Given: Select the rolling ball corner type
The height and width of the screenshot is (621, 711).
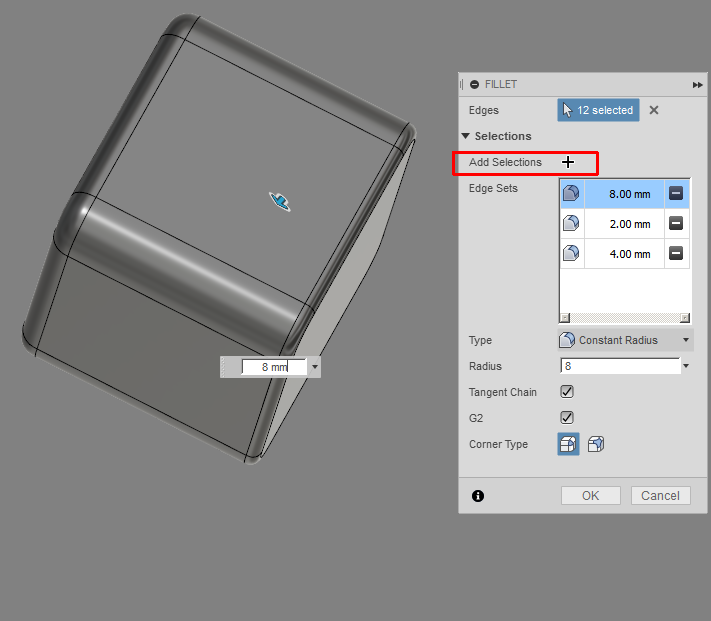Looking at the screenshot, I should (568, 444).
